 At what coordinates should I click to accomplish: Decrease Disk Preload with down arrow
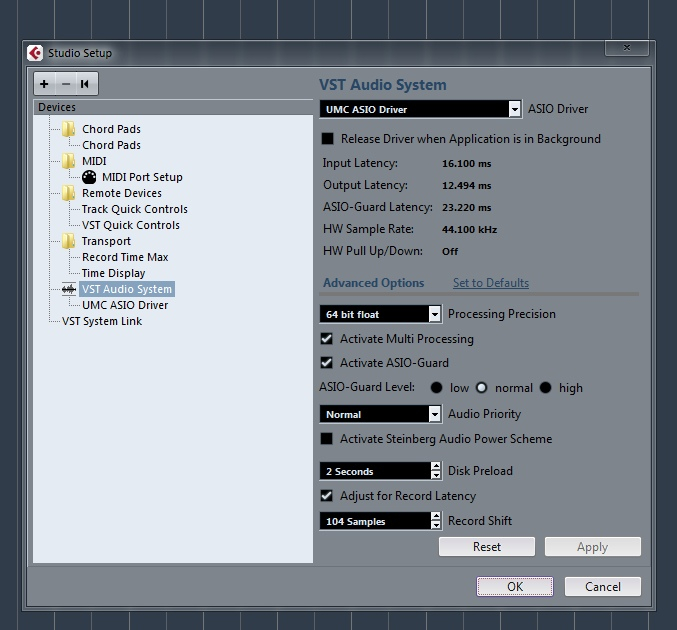click(436, 475)
